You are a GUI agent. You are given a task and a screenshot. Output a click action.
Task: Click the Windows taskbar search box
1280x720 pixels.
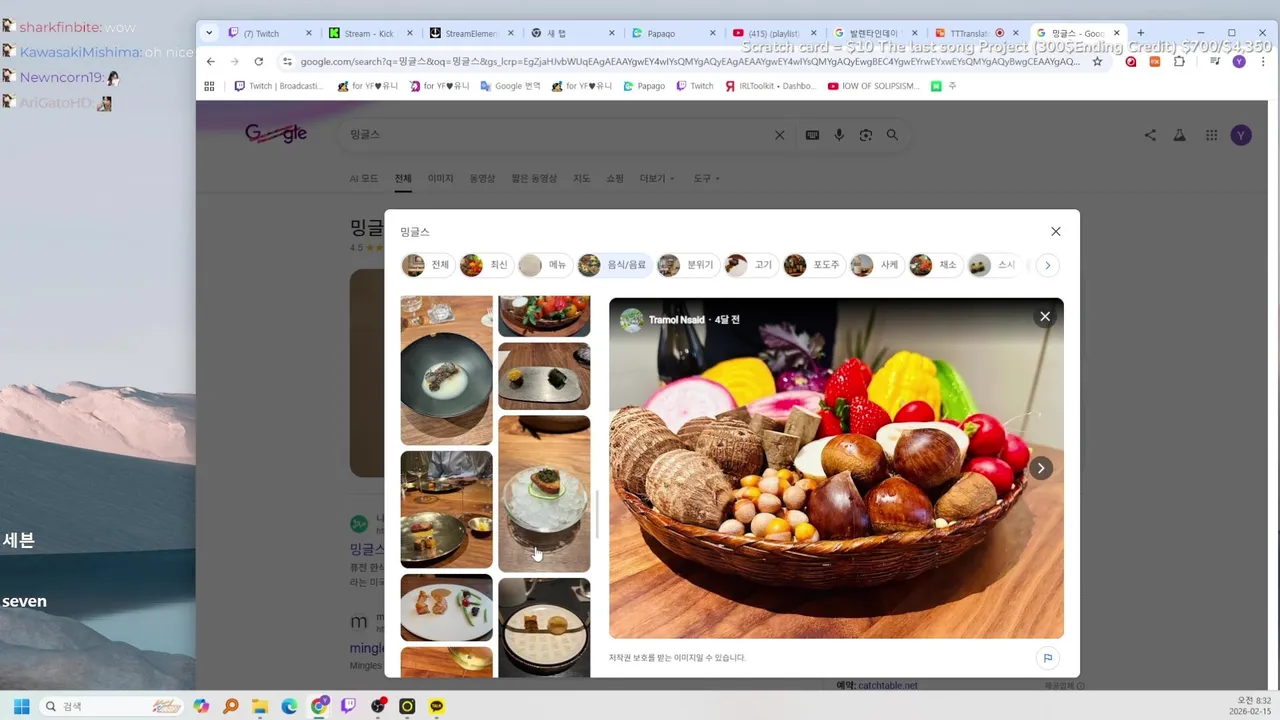113,706
